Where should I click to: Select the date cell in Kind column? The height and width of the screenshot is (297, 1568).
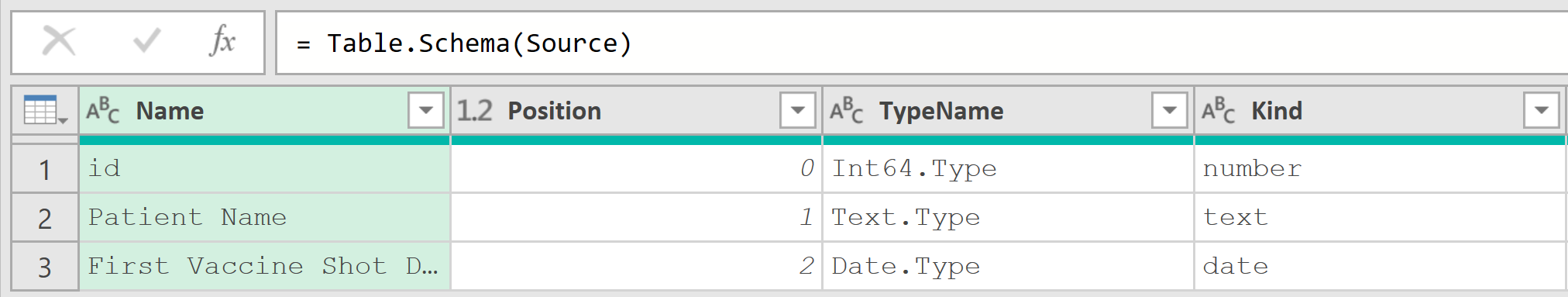click(1380, 266)
